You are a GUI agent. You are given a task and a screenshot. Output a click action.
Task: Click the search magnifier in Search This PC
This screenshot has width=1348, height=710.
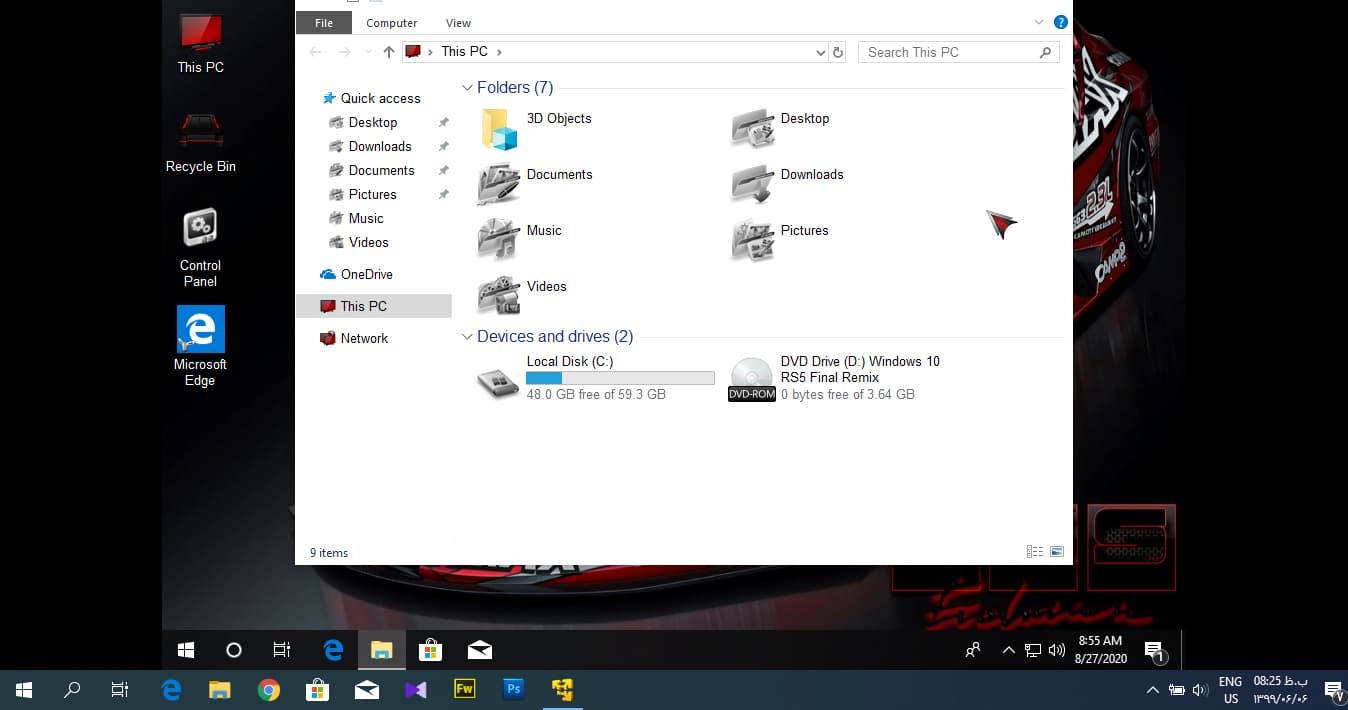[1045, 52]
